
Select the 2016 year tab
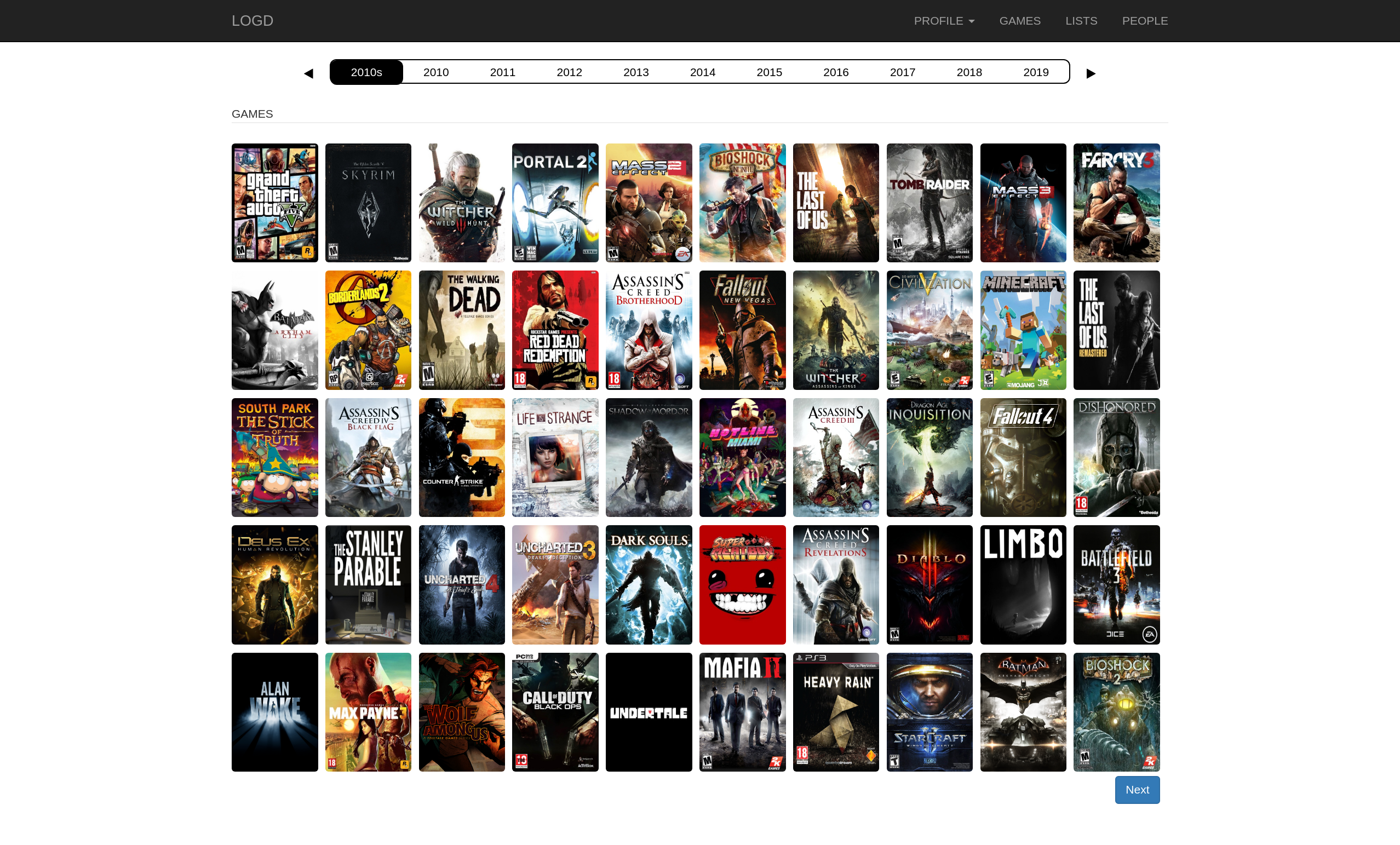[x=836, y=72]
